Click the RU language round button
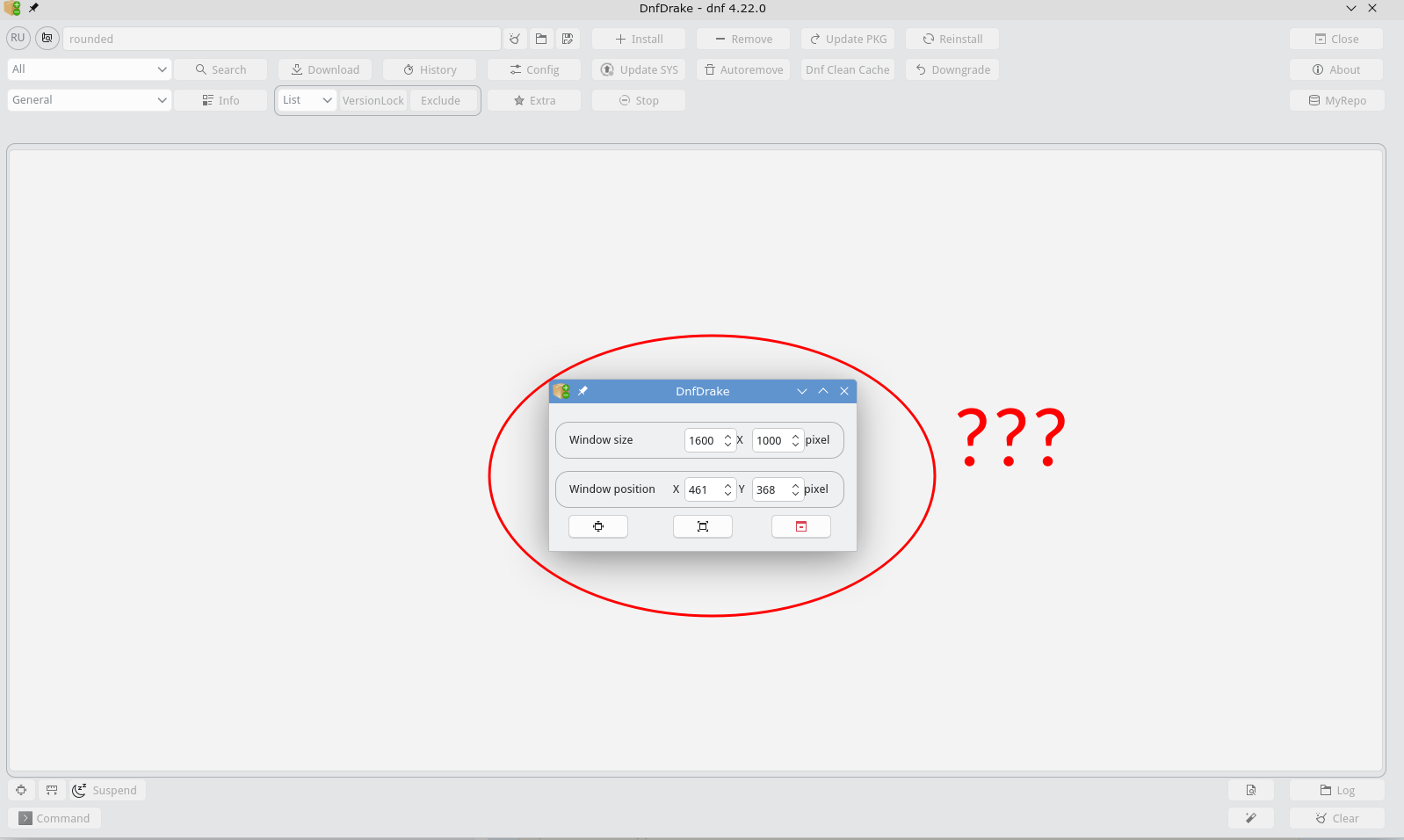Screen dimensions: 1404x840 tap(18, 39)
